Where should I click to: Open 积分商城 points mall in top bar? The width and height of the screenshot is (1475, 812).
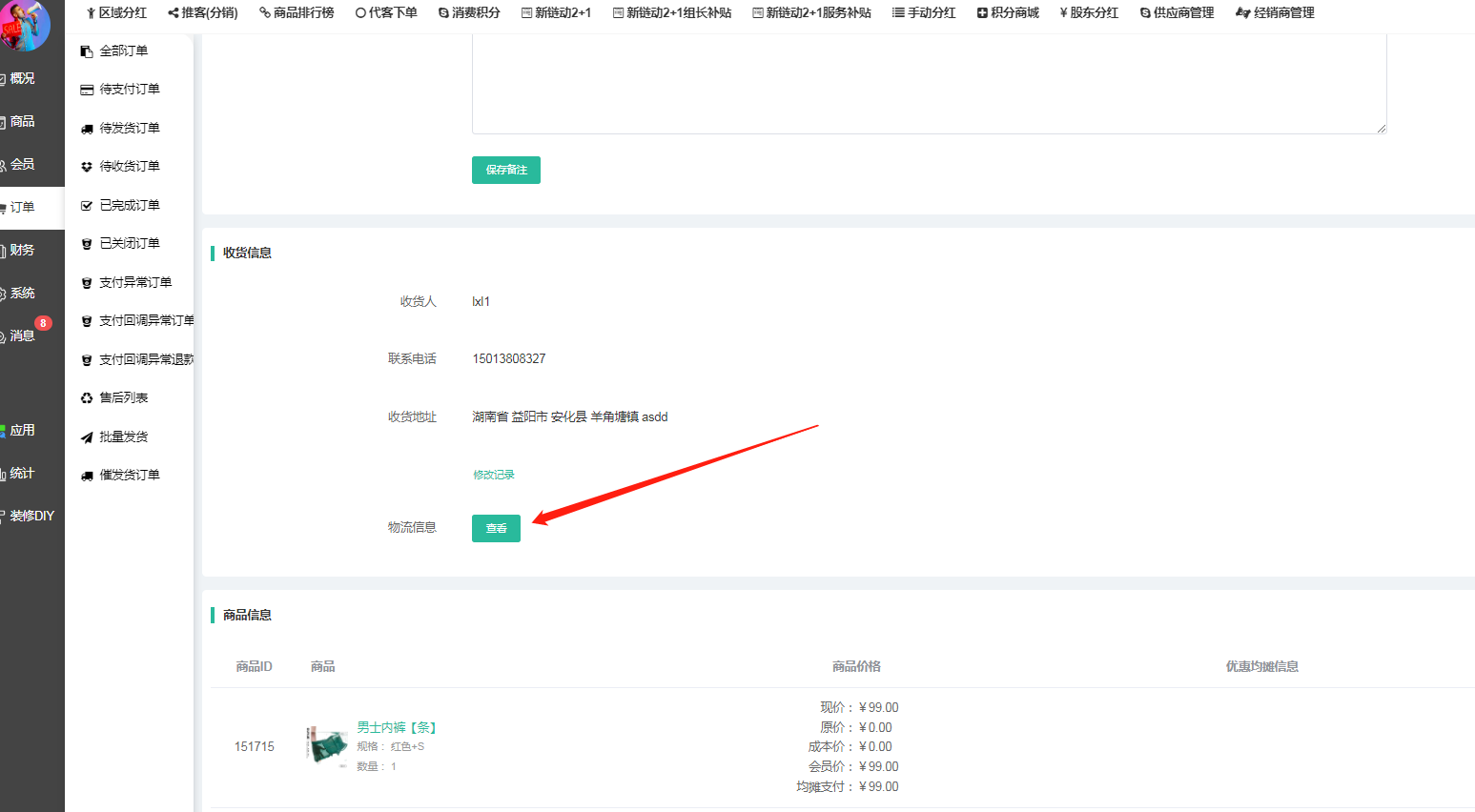pos(1008,12)
